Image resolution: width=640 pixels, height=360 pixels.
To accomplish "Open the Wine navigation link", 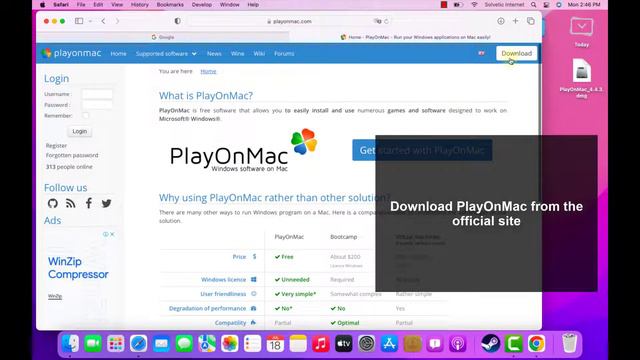I will tap(238, 53).
